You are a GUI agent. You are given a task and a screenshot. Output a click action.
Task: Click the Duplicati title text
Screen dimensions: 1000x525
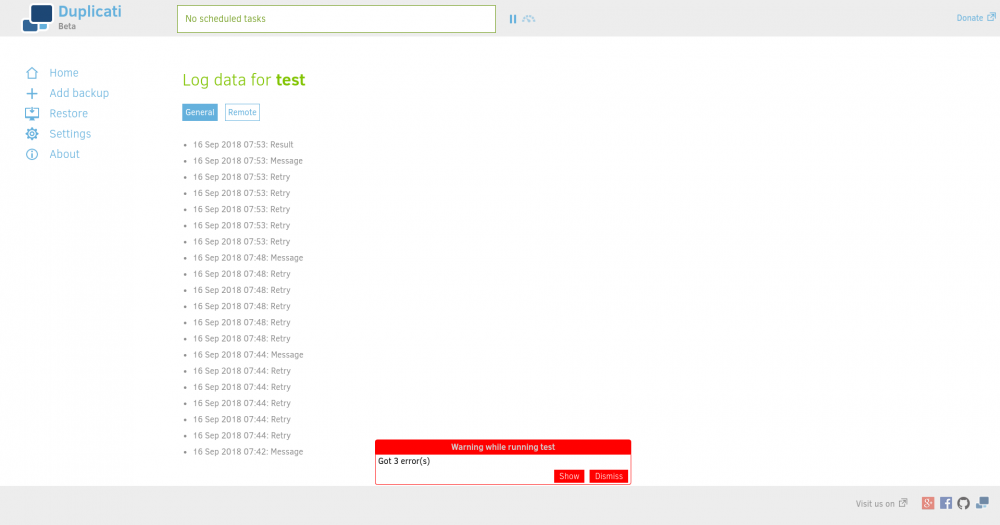click(90, 11)
